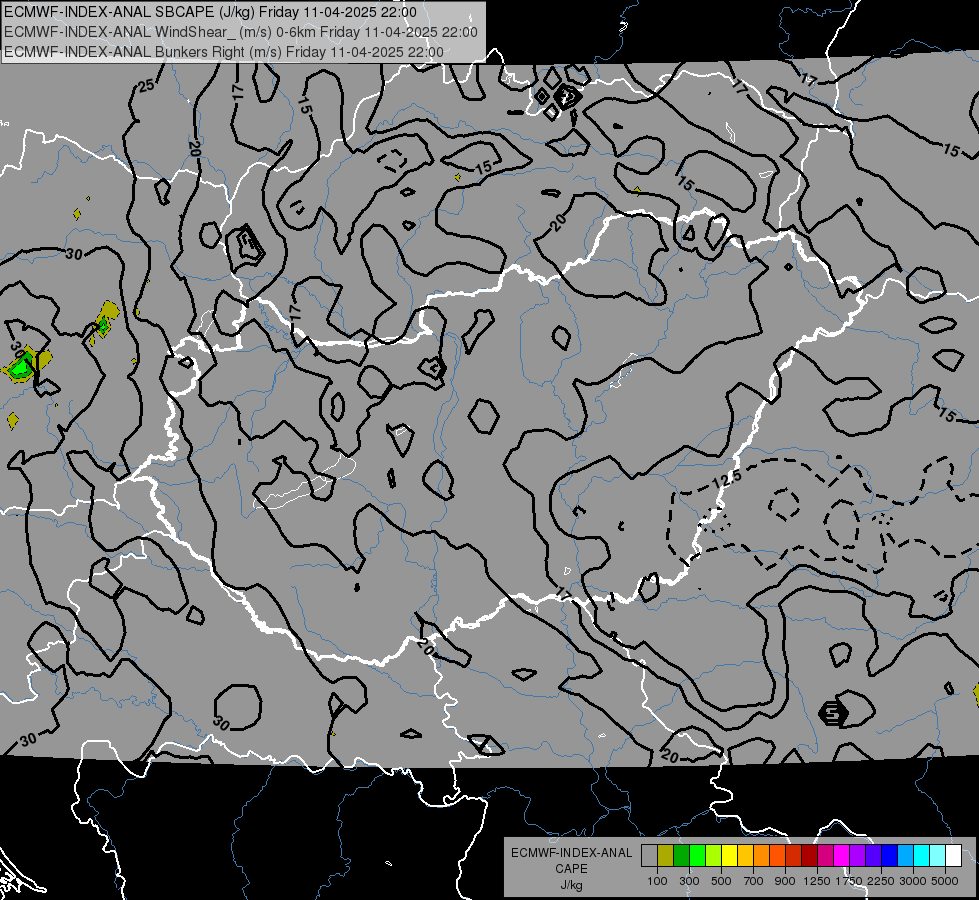This screenshot has width=979, height=900.
Task: Pick the indigo-violet legend swatch
Action: 873,855
